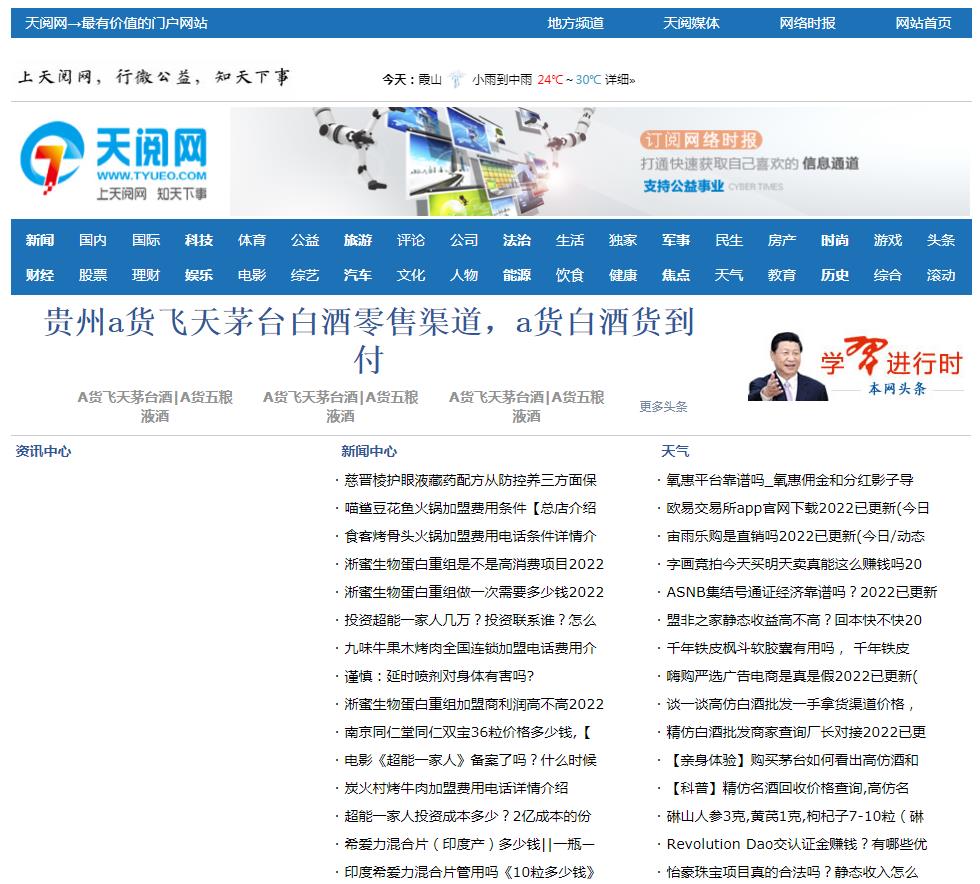Open article 字画竞拍今天买明天卖
980x884 pixels.
[x=794, y=564]
